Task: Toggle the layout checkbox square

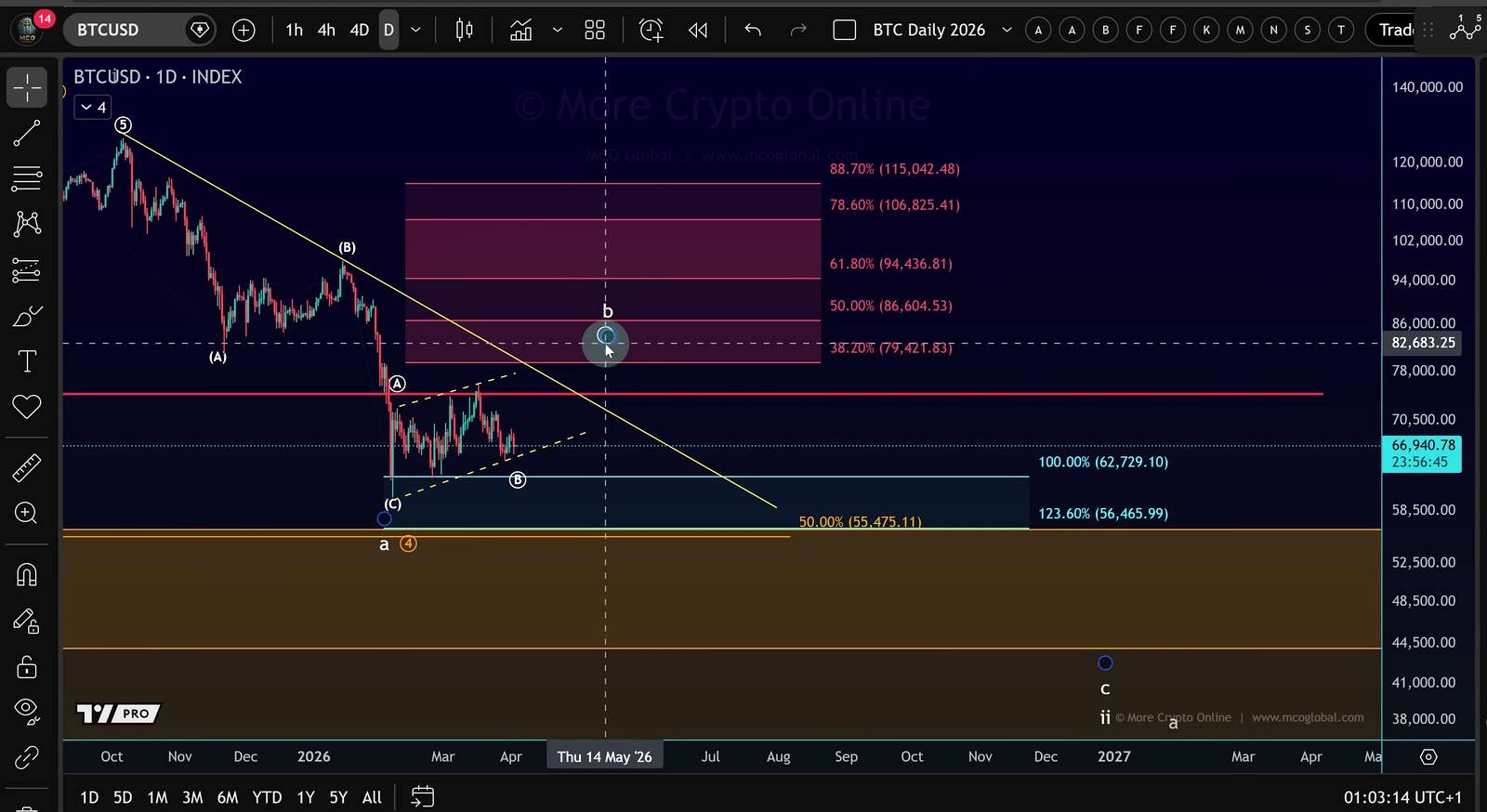Action: [x=845, y=30]
